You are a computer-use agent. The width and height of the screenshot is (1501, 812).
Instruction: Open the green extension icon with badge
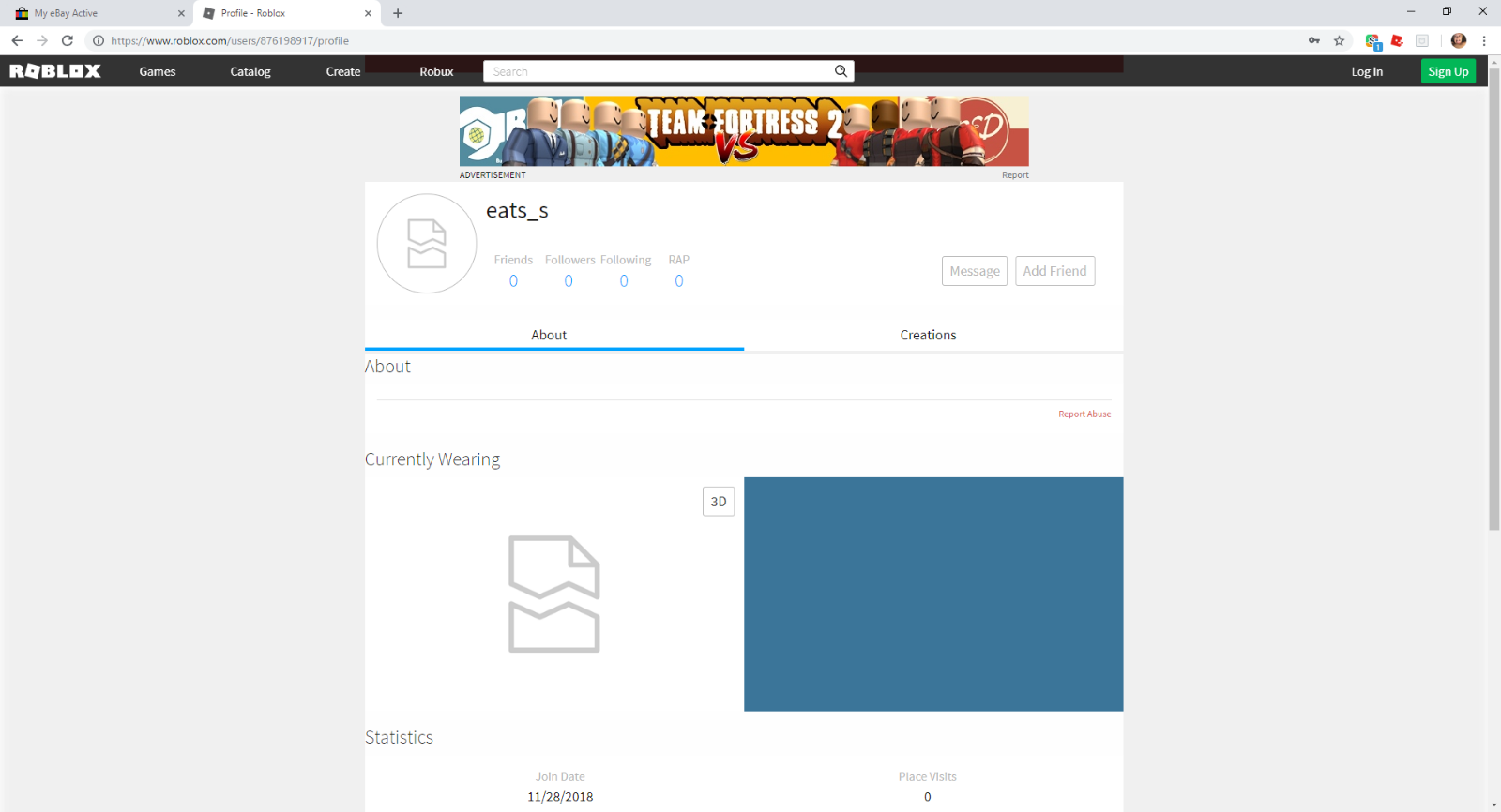click(1372, 41)
